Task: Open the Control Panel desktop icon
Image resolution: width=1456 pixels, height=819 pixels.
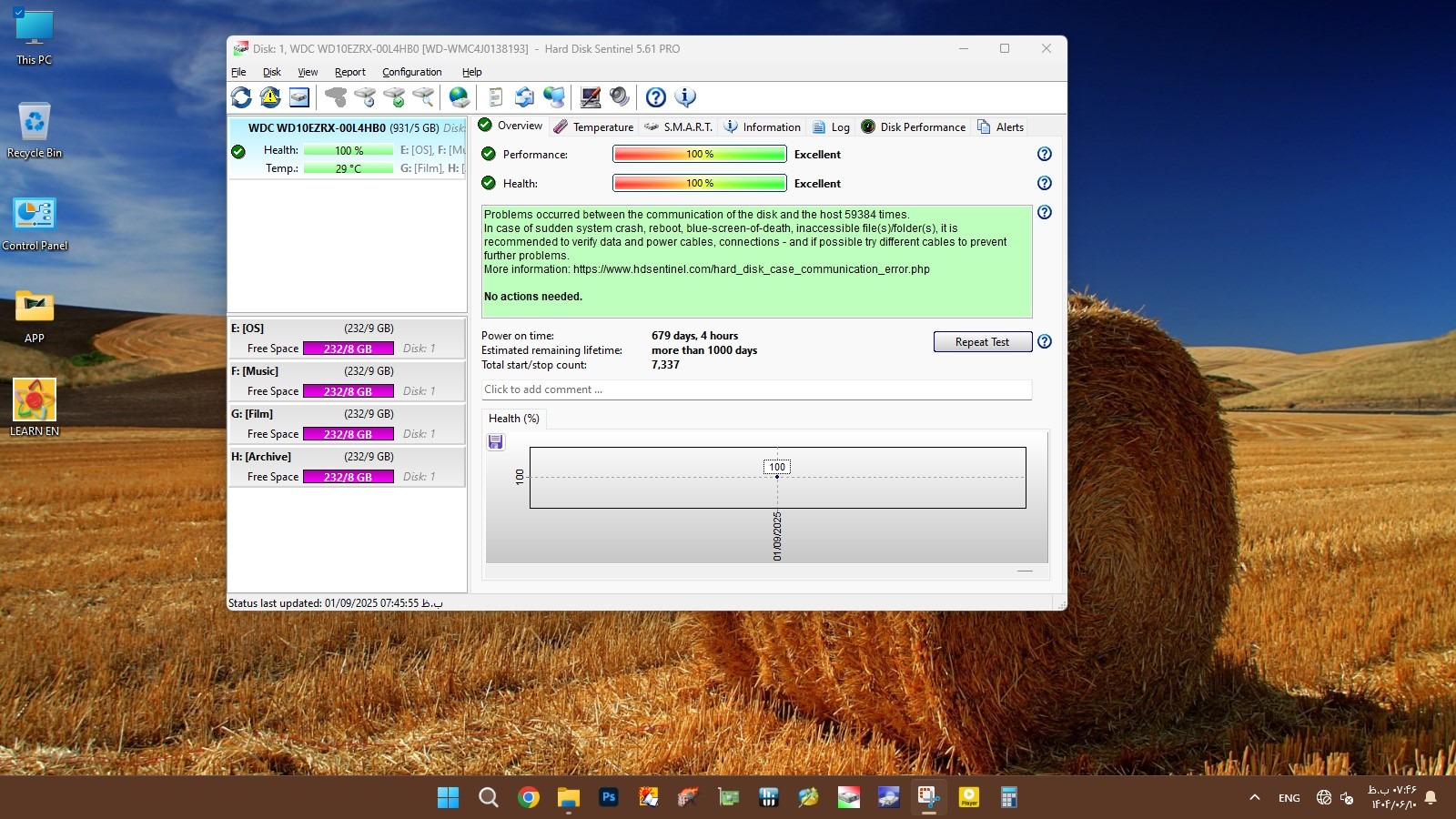Action: (35, 224)
